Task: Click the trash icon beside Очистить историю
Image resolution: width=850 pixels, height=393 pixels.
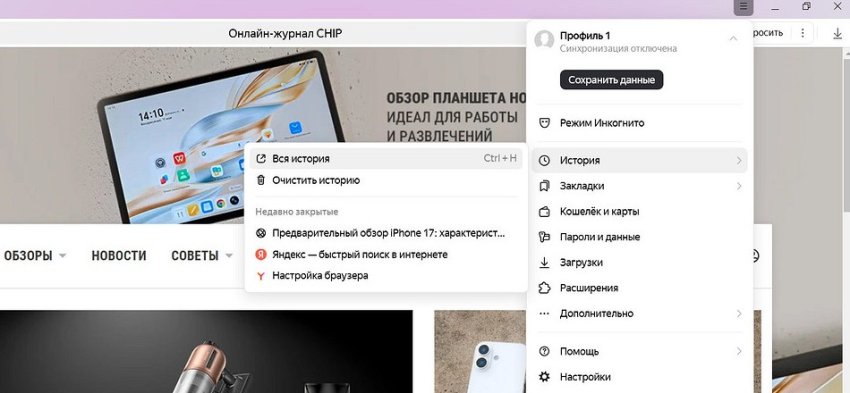Action: [261, 180]
